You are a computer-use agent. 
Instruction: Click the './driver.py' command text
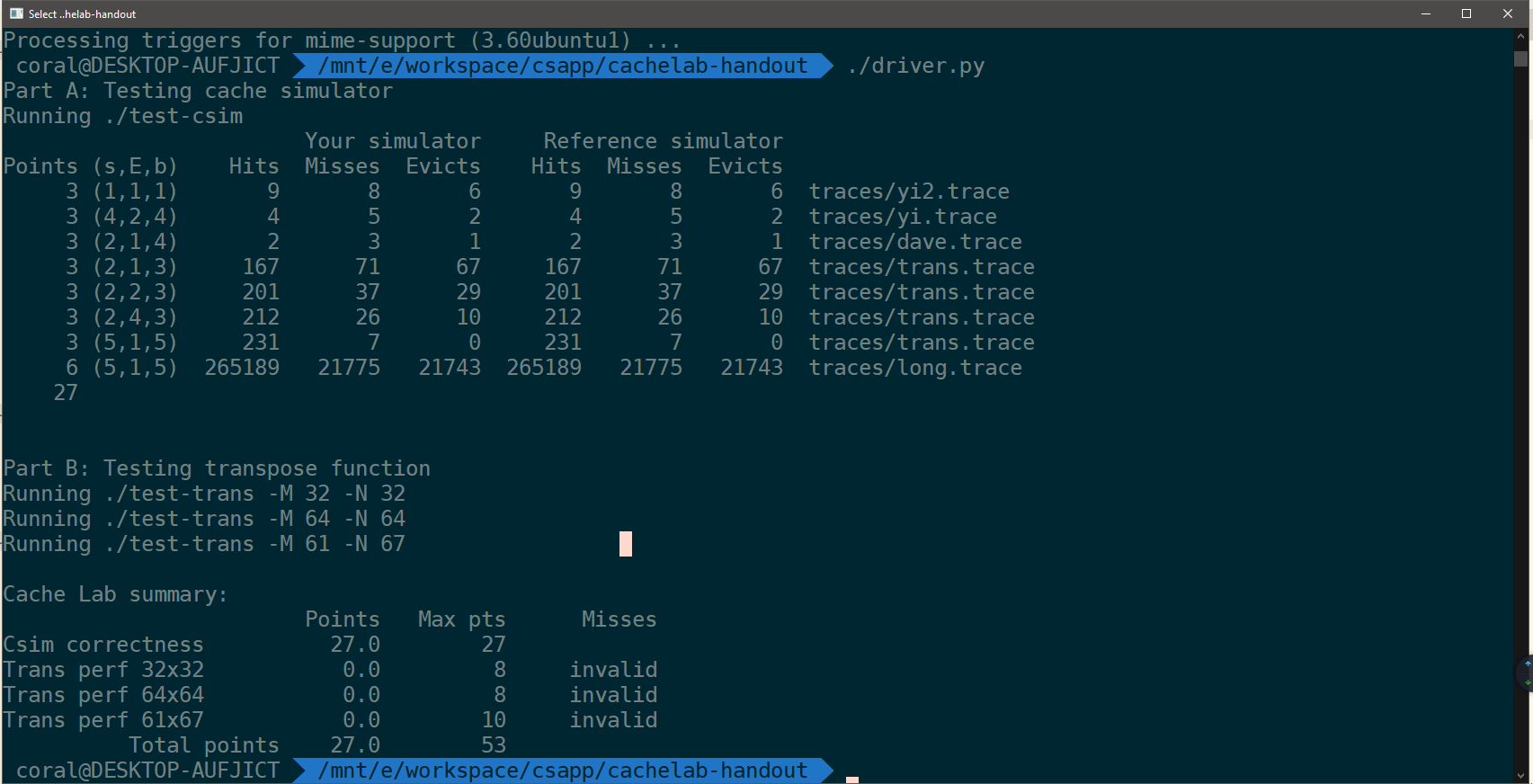[x=915, y=66]
